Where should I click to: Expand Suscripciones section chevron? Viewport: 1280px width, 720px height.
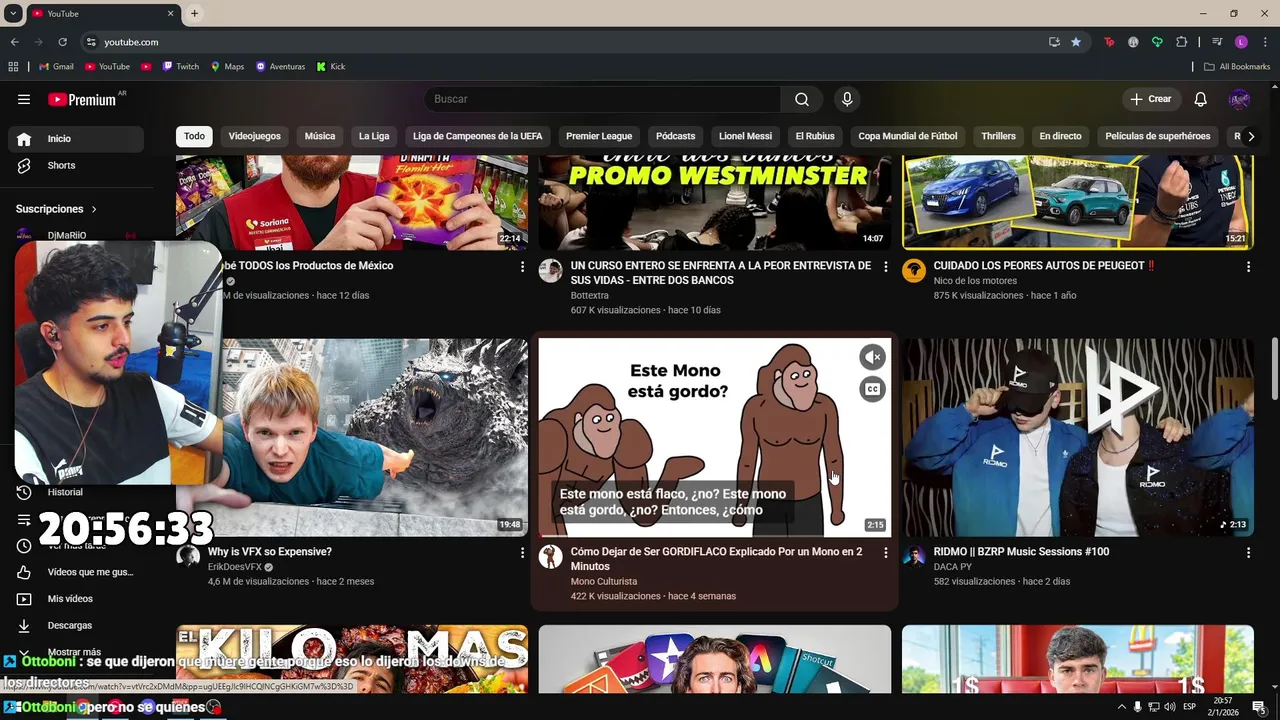(94, 209)
